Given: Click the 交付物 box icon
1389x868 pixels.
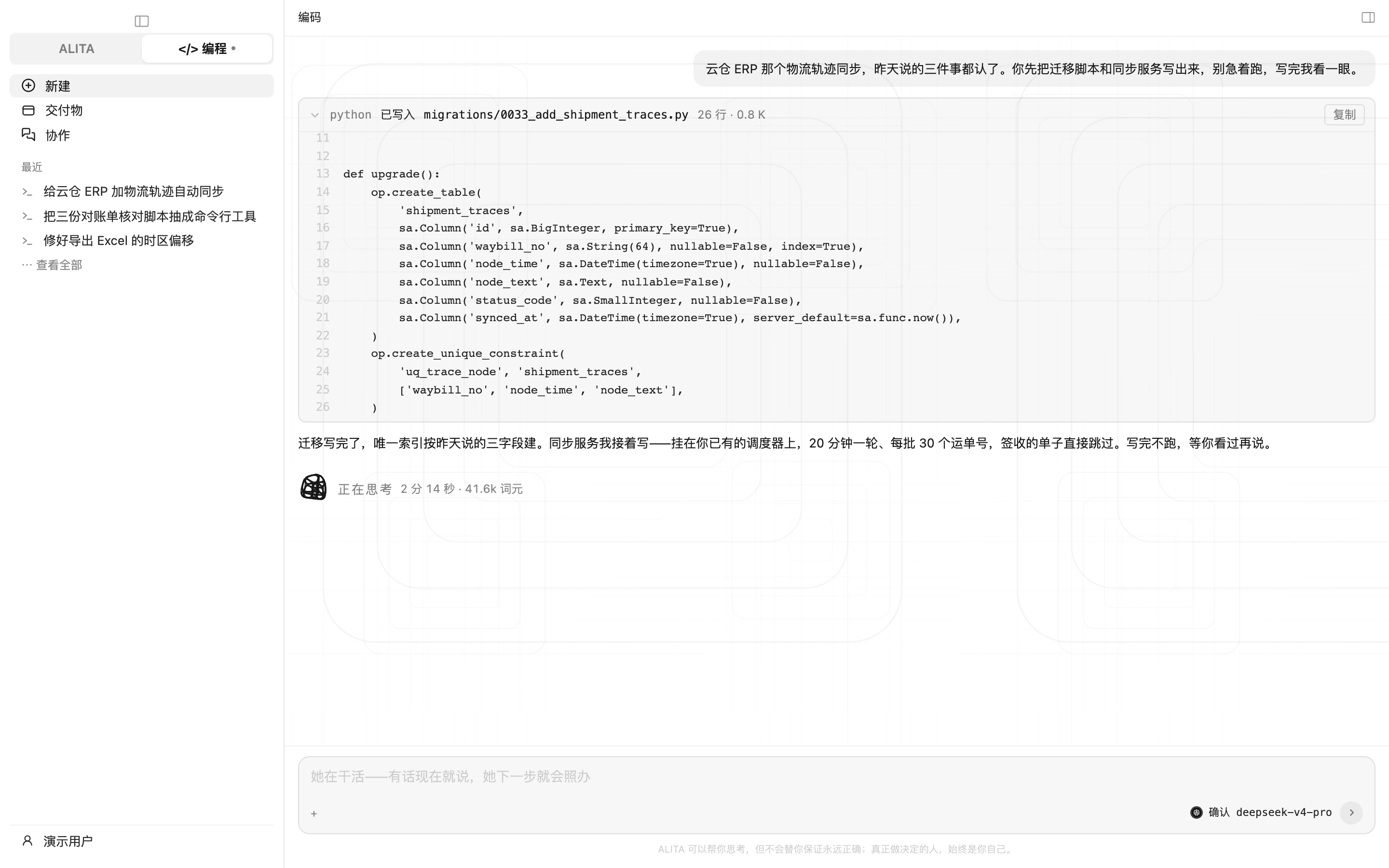Looking at the screenshot, I should click(28, 110).
